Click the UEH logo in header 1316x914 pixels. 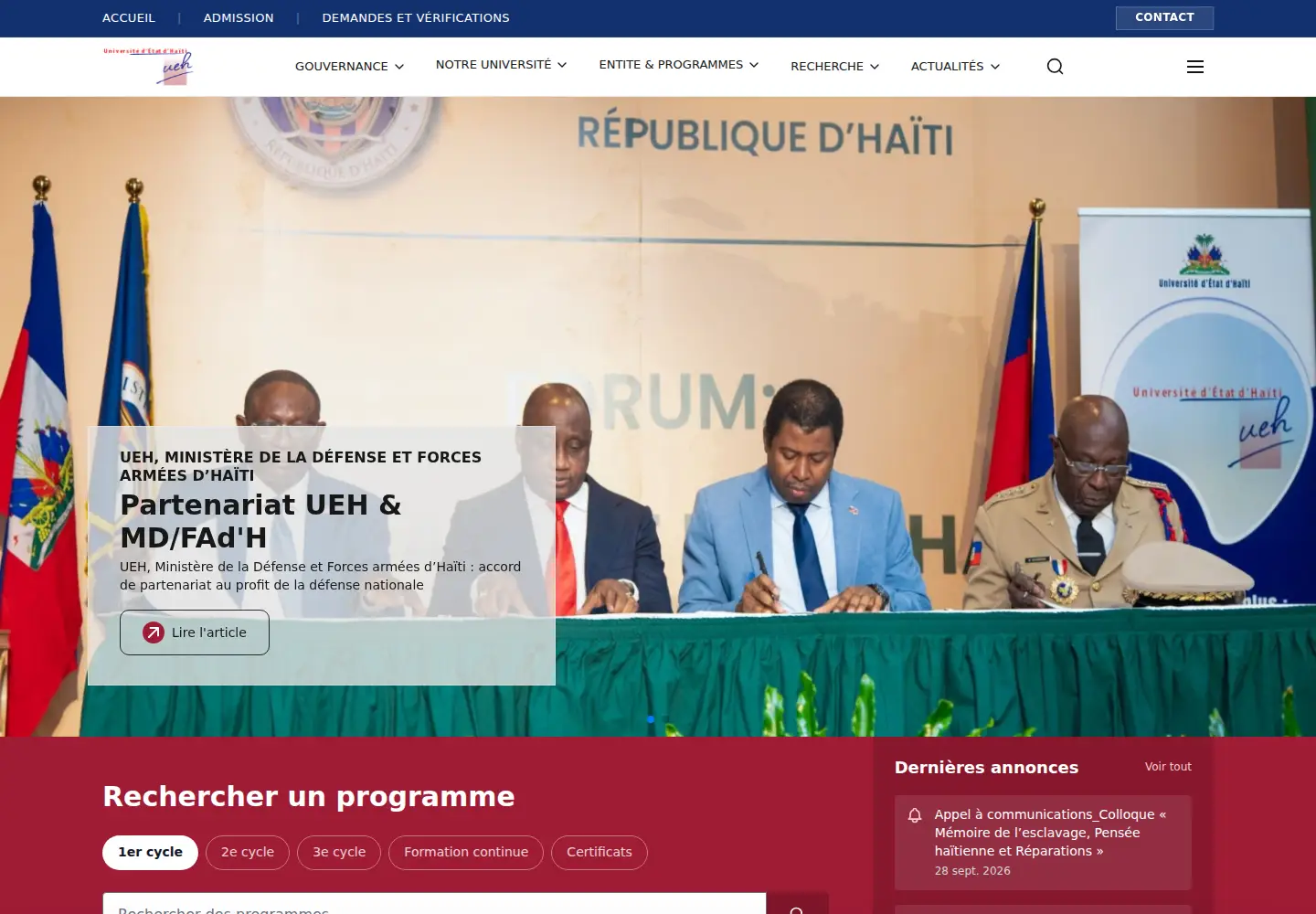click(148, 67)
